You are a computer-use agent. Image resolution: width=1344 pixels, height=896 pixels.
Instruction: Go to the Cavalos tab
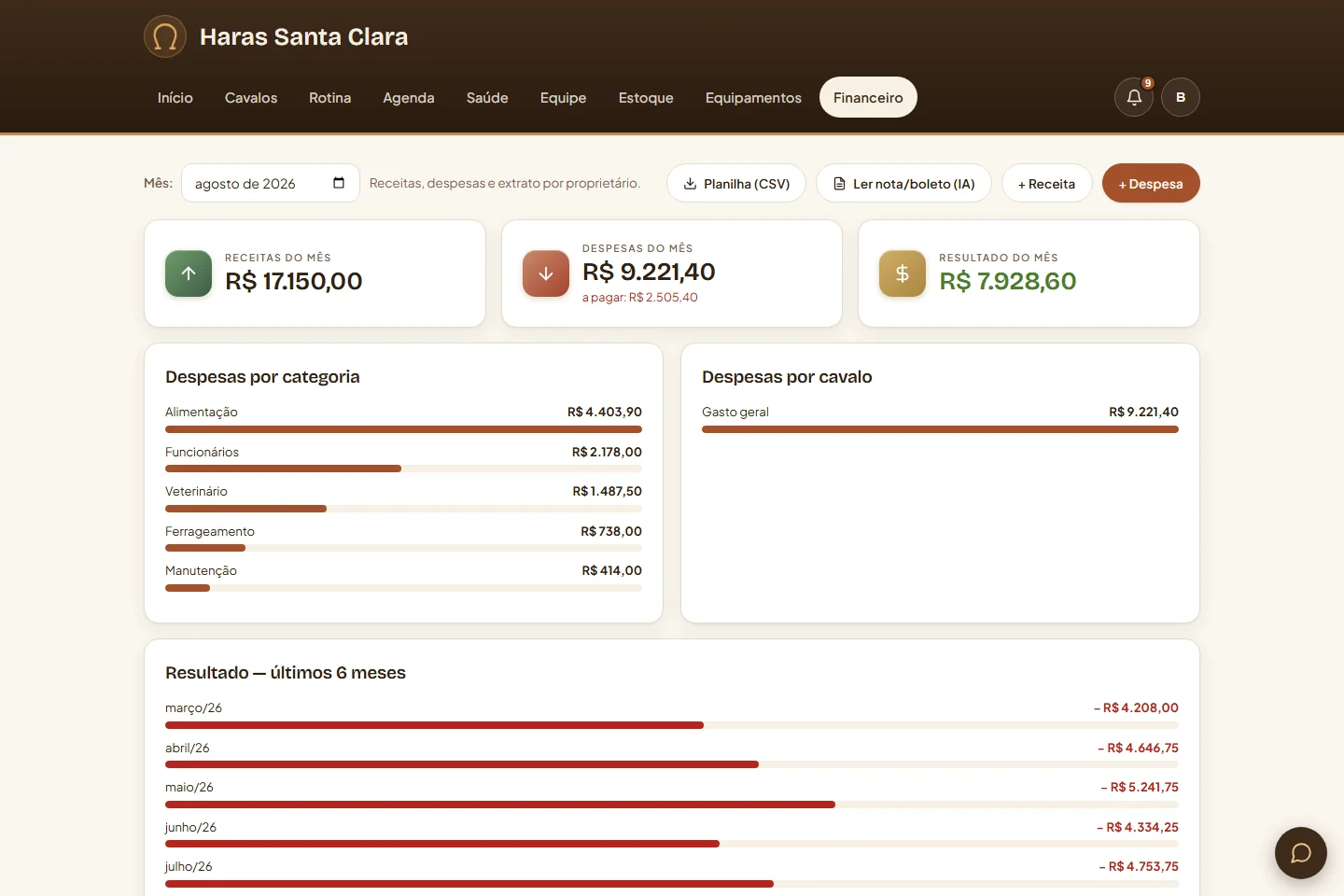tap(251, 97)
